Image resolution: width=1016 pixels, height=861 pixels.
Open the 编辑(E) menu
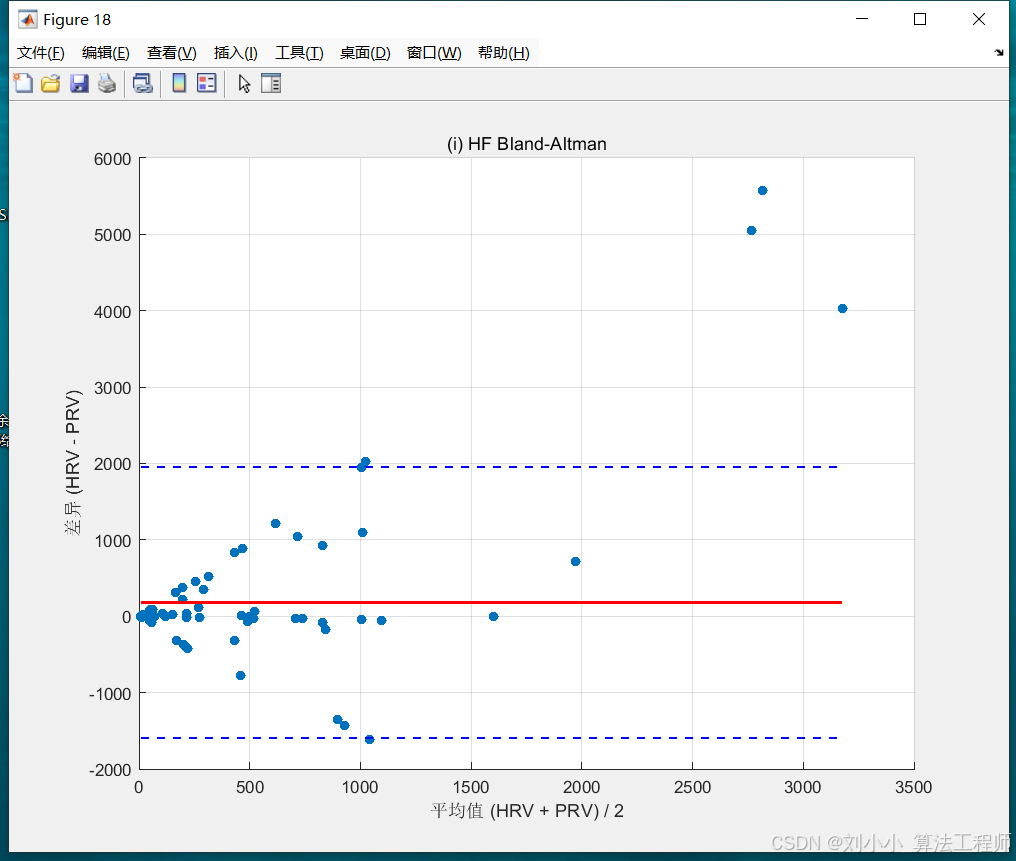pos(106,53)
